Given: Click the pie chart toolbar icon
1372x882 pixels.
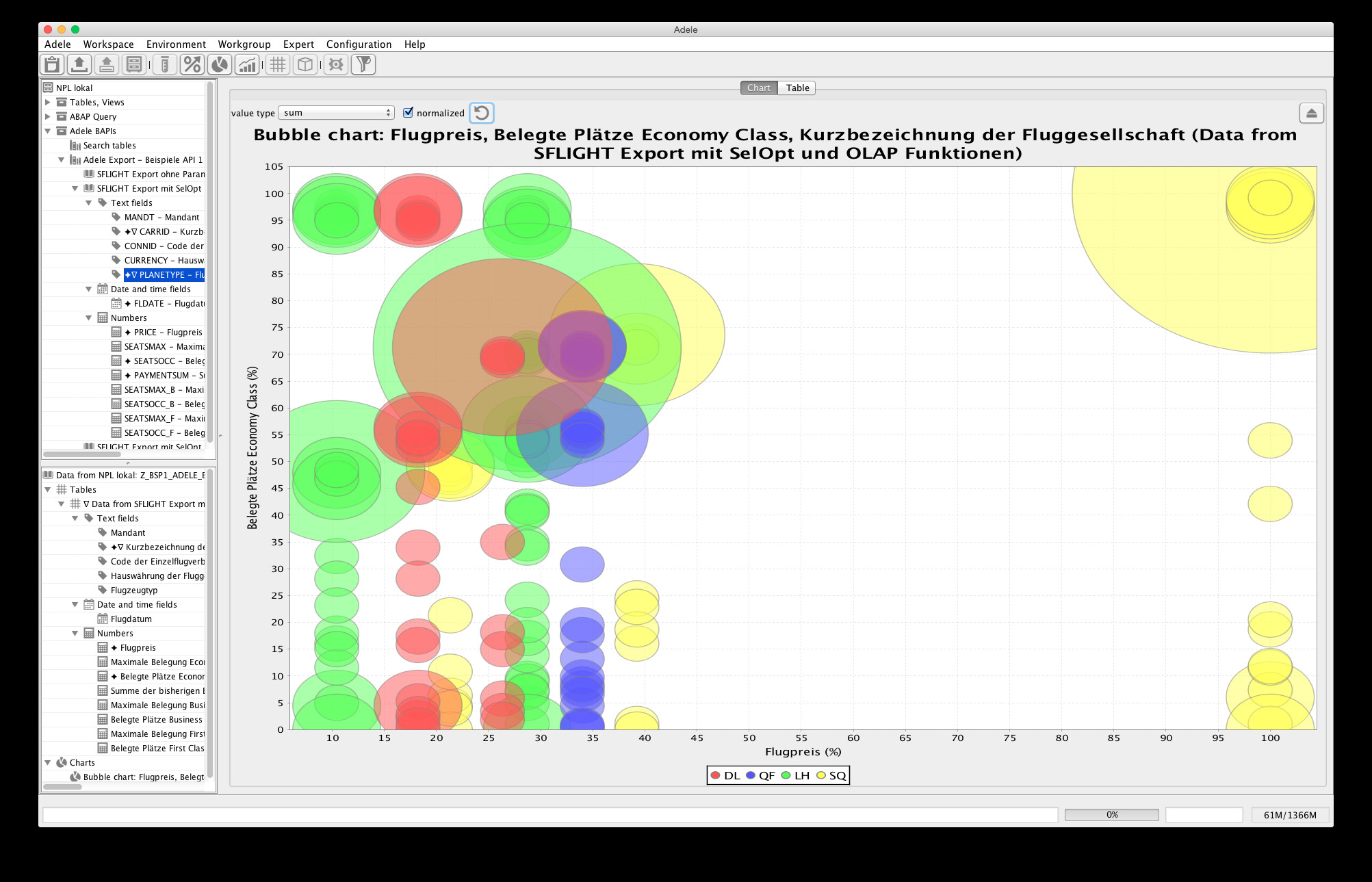Looking at the screenshot, I should (x=220, y=64).
